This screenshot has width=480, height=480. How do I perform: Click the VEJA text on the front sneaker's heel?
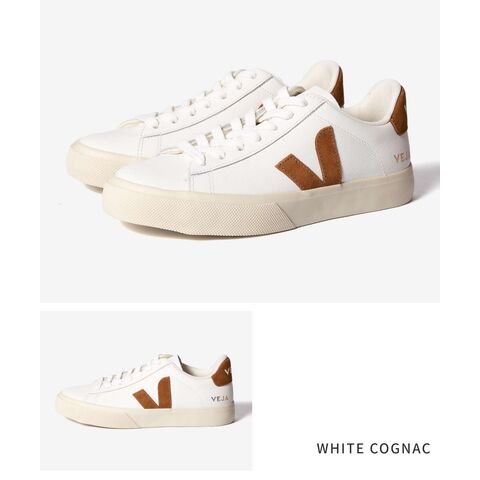[401, 158]
